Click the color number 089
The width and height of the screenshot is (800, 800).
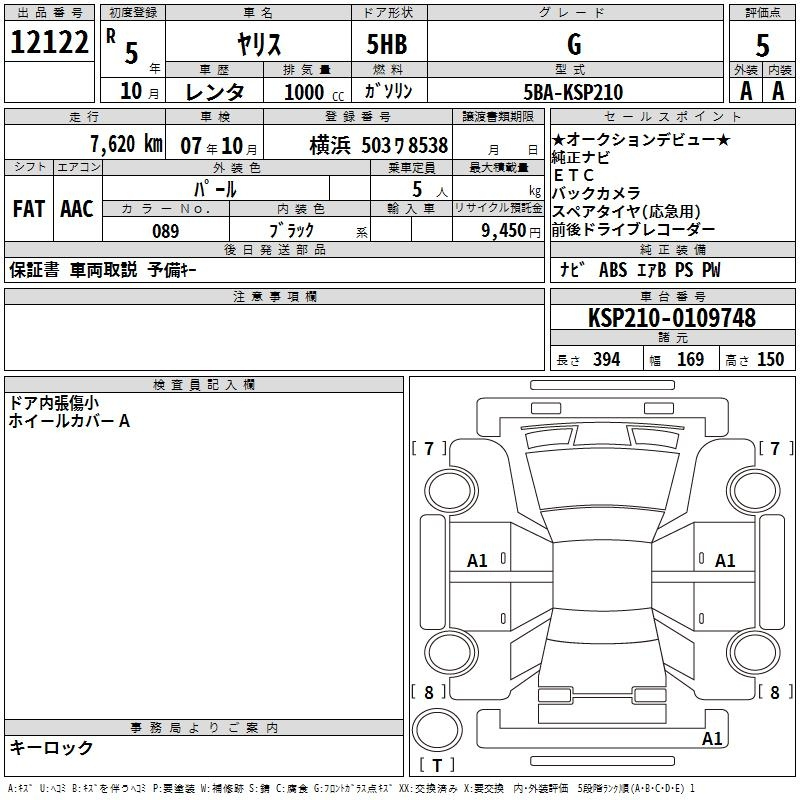[166, 231]
